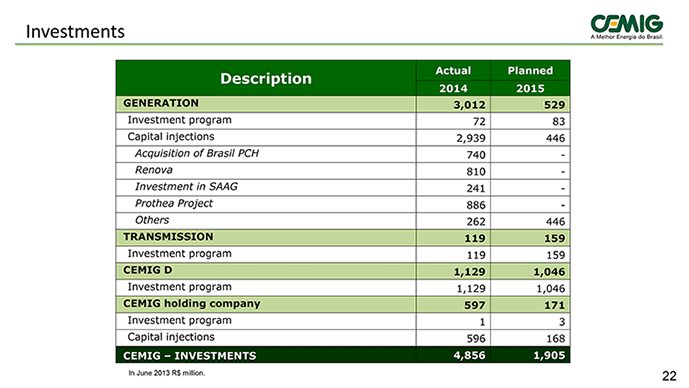Click the CEMIG – INVESTMENTS total row
This screenshot has height=388, width=689.
tap(343, 355)
